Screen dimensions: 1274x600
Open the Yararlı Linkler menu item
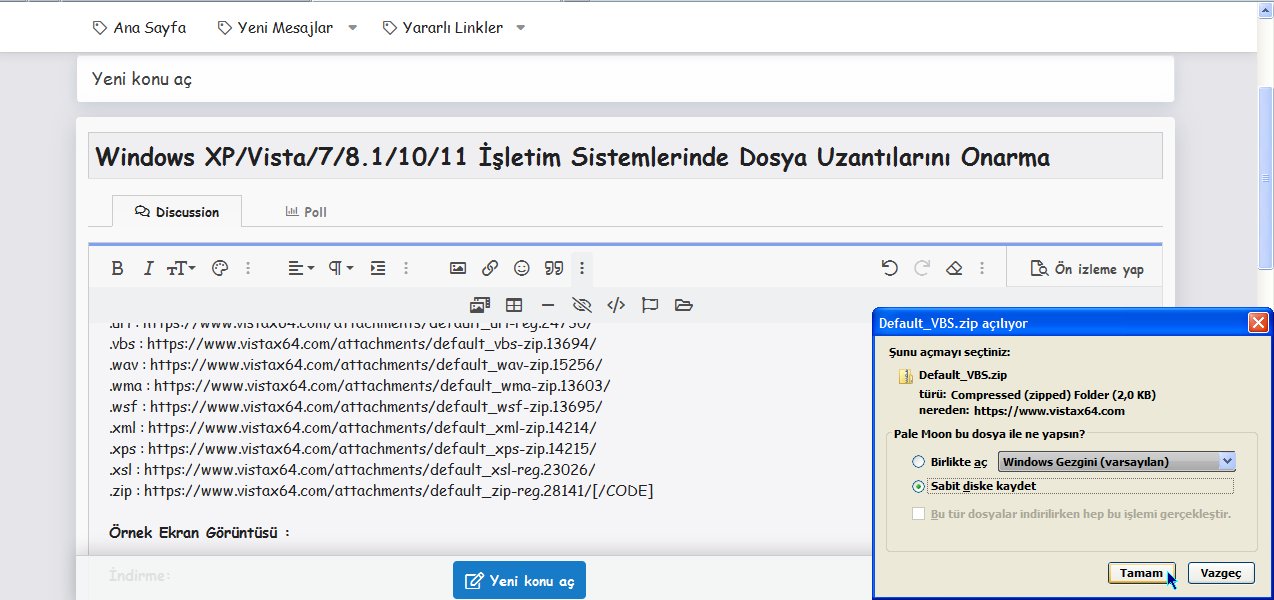tap(443, 28)
